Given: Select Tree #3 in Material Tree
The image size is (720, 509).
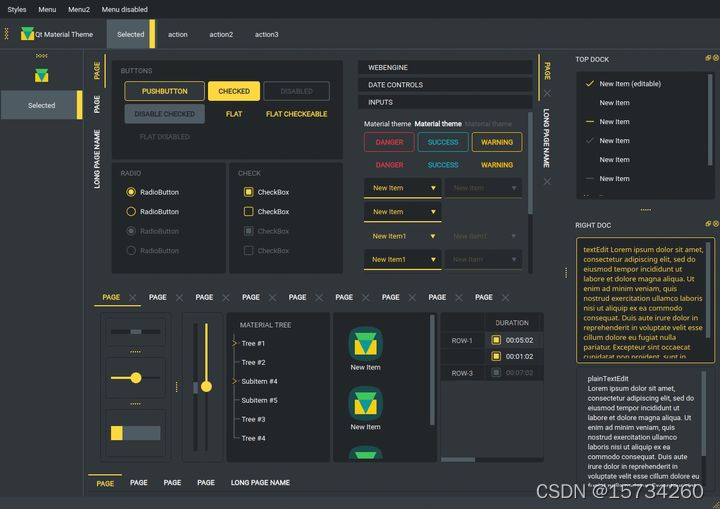Looking at the screenshot, I should click(x=253, y=419).
